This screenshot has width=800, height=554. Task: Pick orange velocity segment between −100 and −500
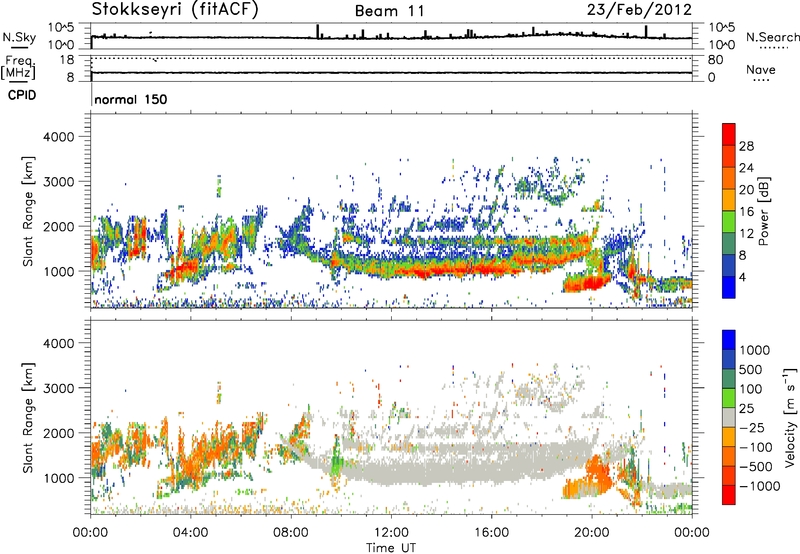[729, 456]
